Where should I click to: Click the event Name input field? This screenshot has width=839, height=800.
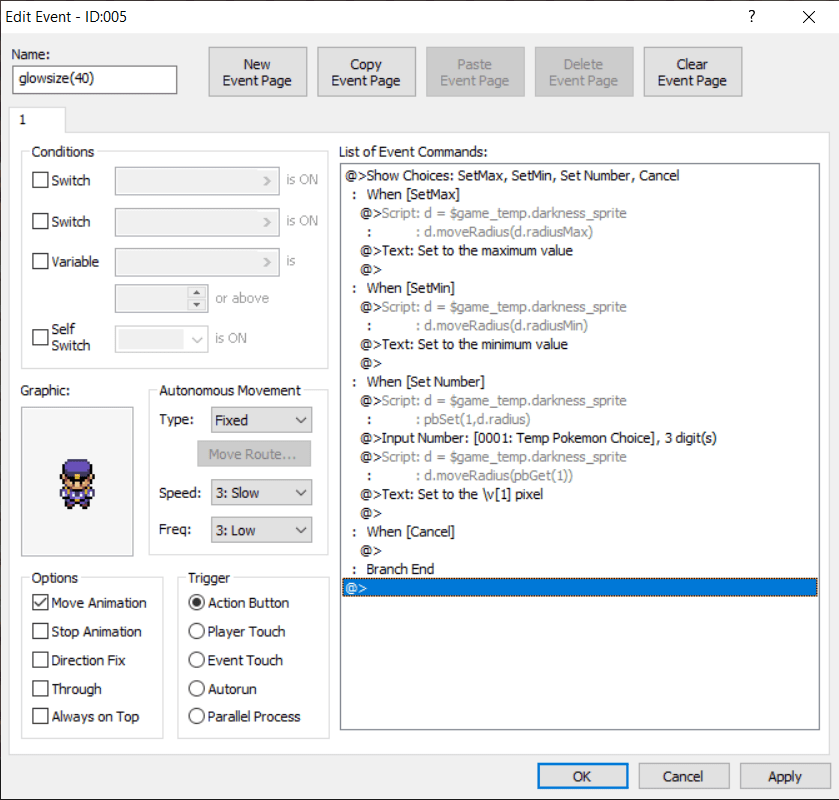[x=95, y=80]
